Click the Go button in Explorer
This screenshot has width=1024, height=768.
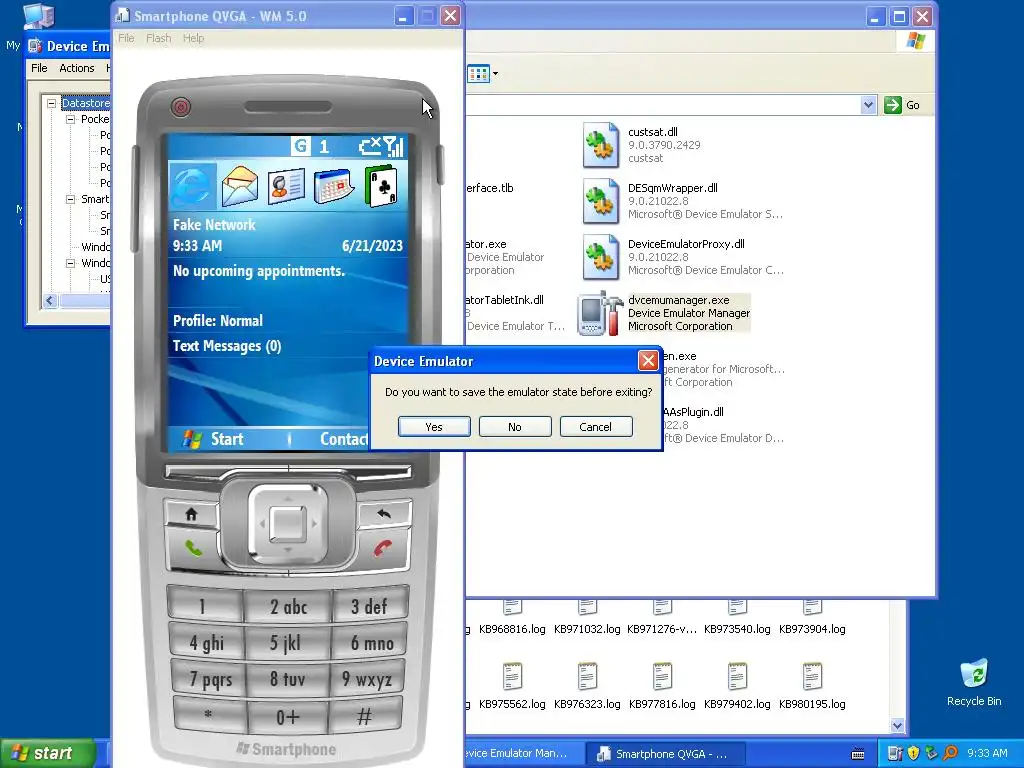point(902,104)
